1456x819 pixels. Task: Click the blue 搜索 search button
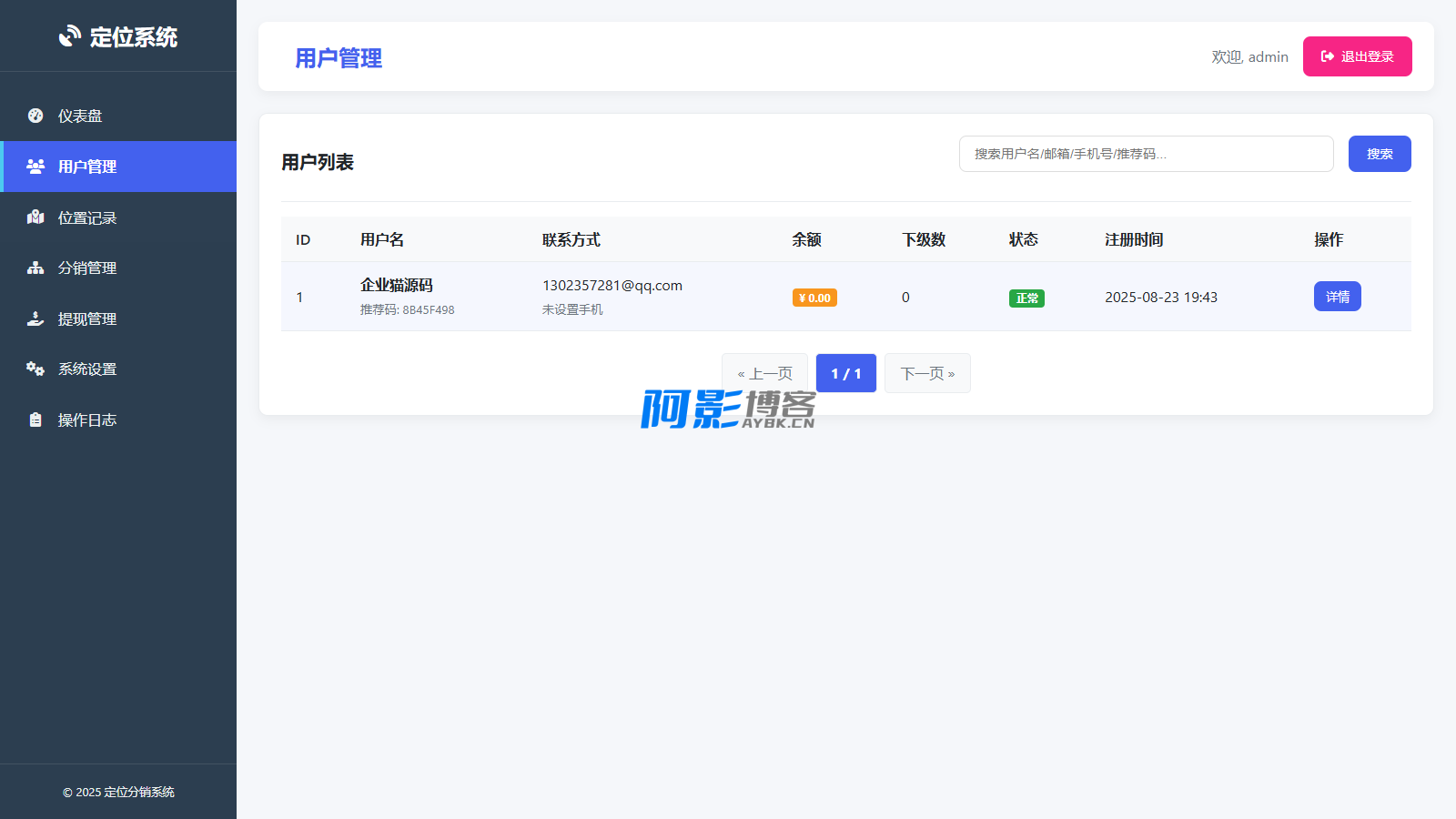tap(1379, 154)
